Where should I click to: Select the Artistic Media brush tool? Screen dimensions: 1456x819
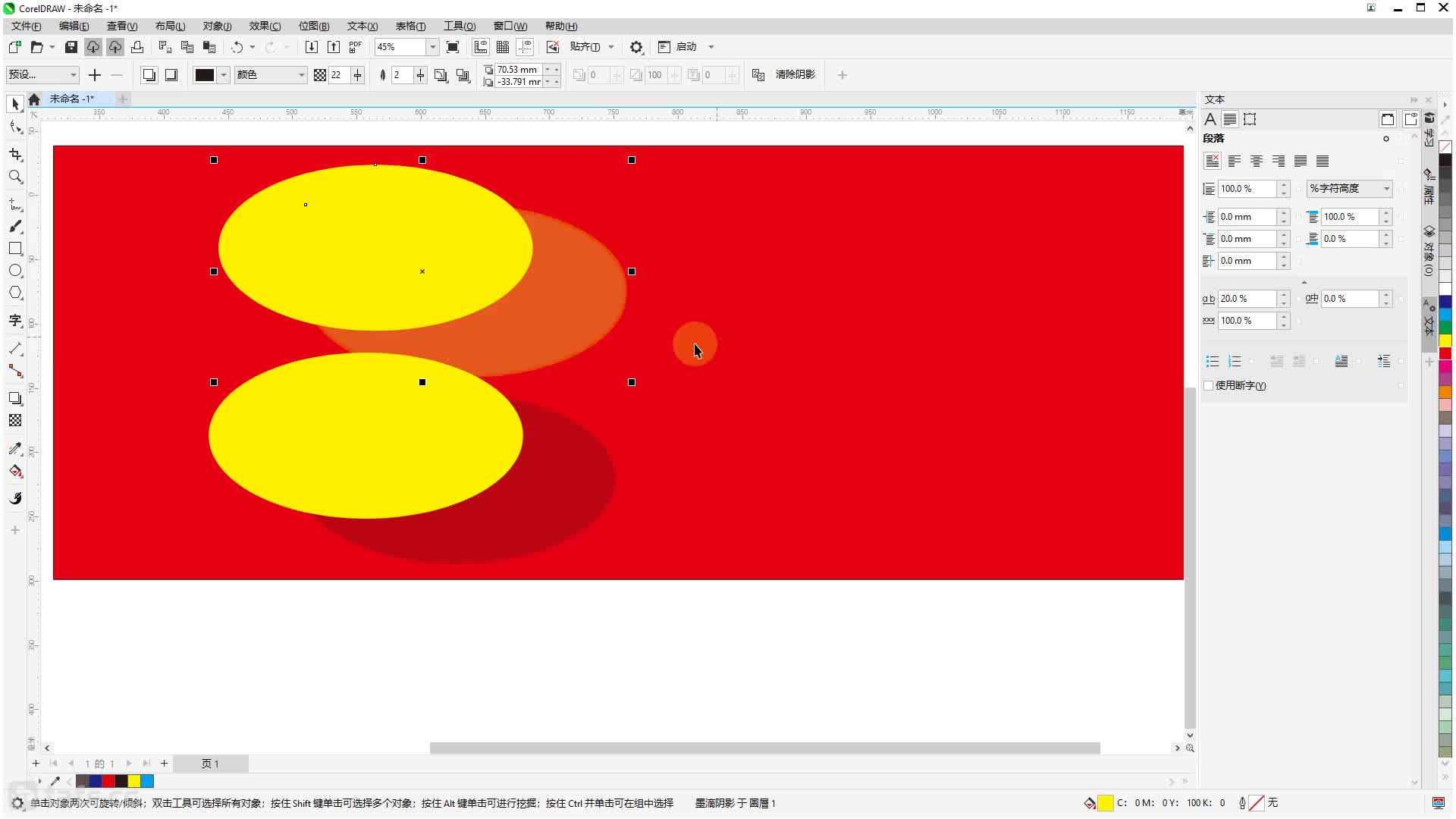(15, 227)
